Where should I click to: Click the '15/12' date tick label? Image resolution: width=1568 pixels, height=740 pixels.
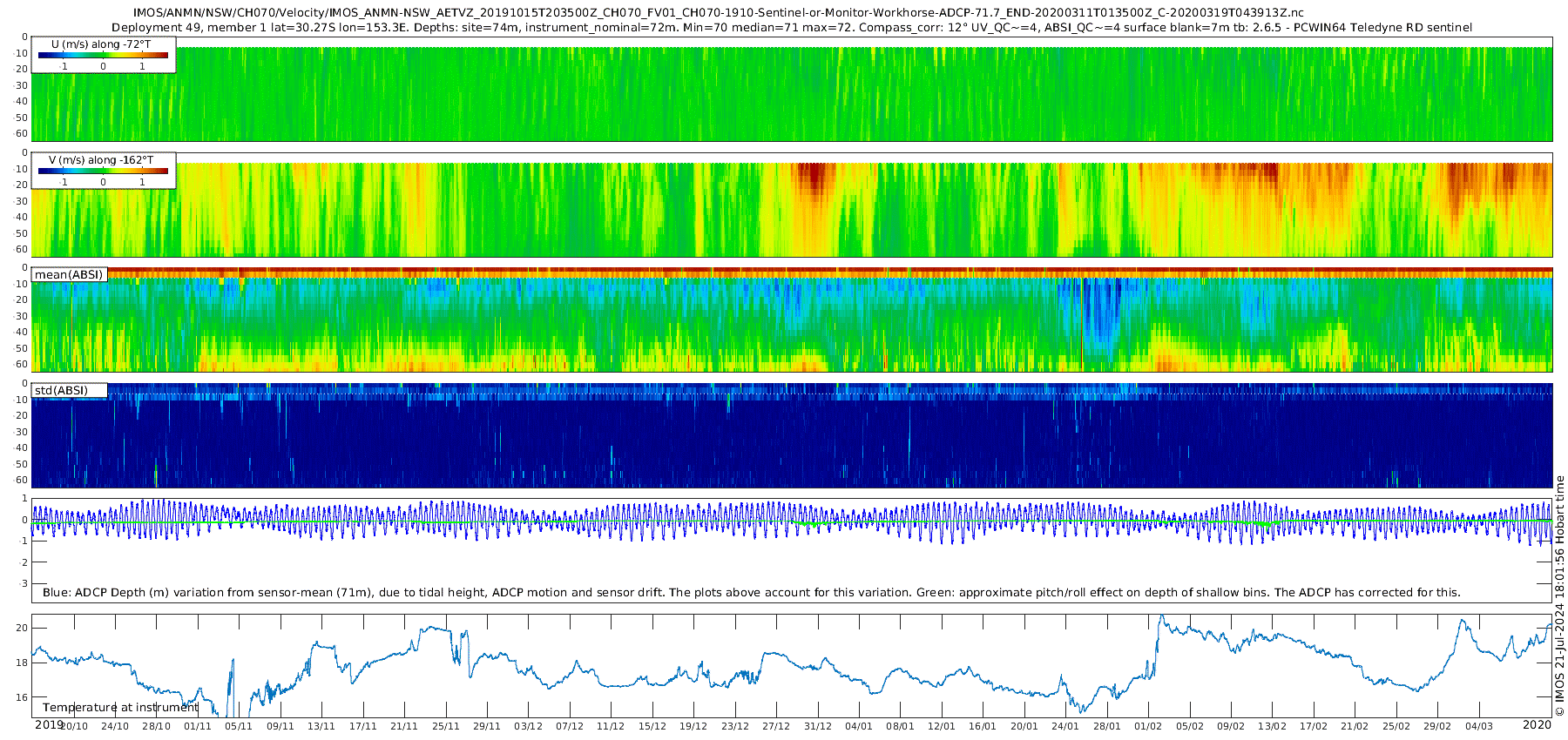coord(652,726)
